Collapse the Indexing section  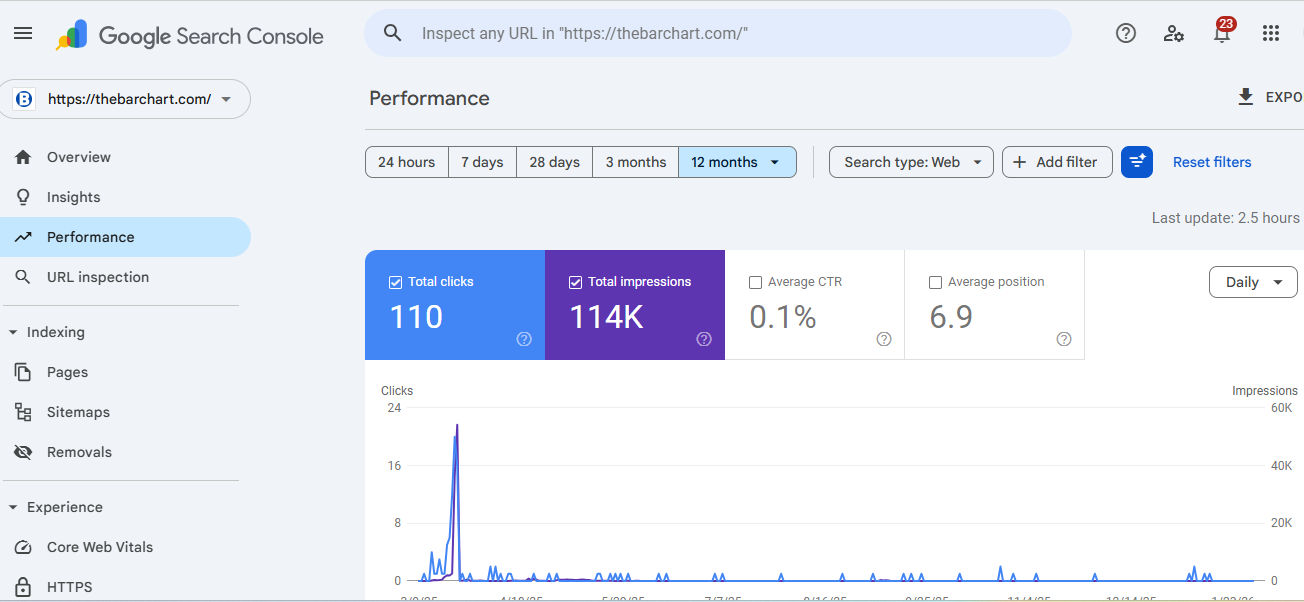coord(13,332)
